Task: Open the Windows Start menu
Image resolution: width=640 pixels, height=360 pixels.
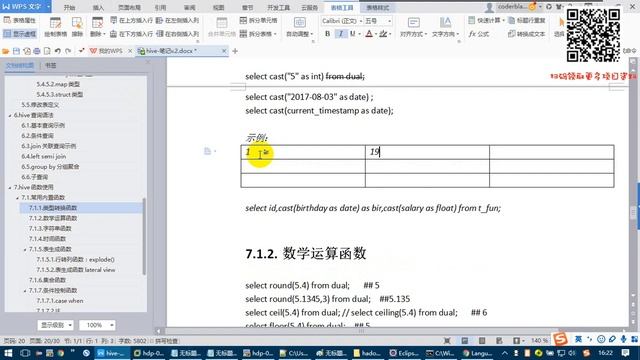Action: tap(8, 353)
